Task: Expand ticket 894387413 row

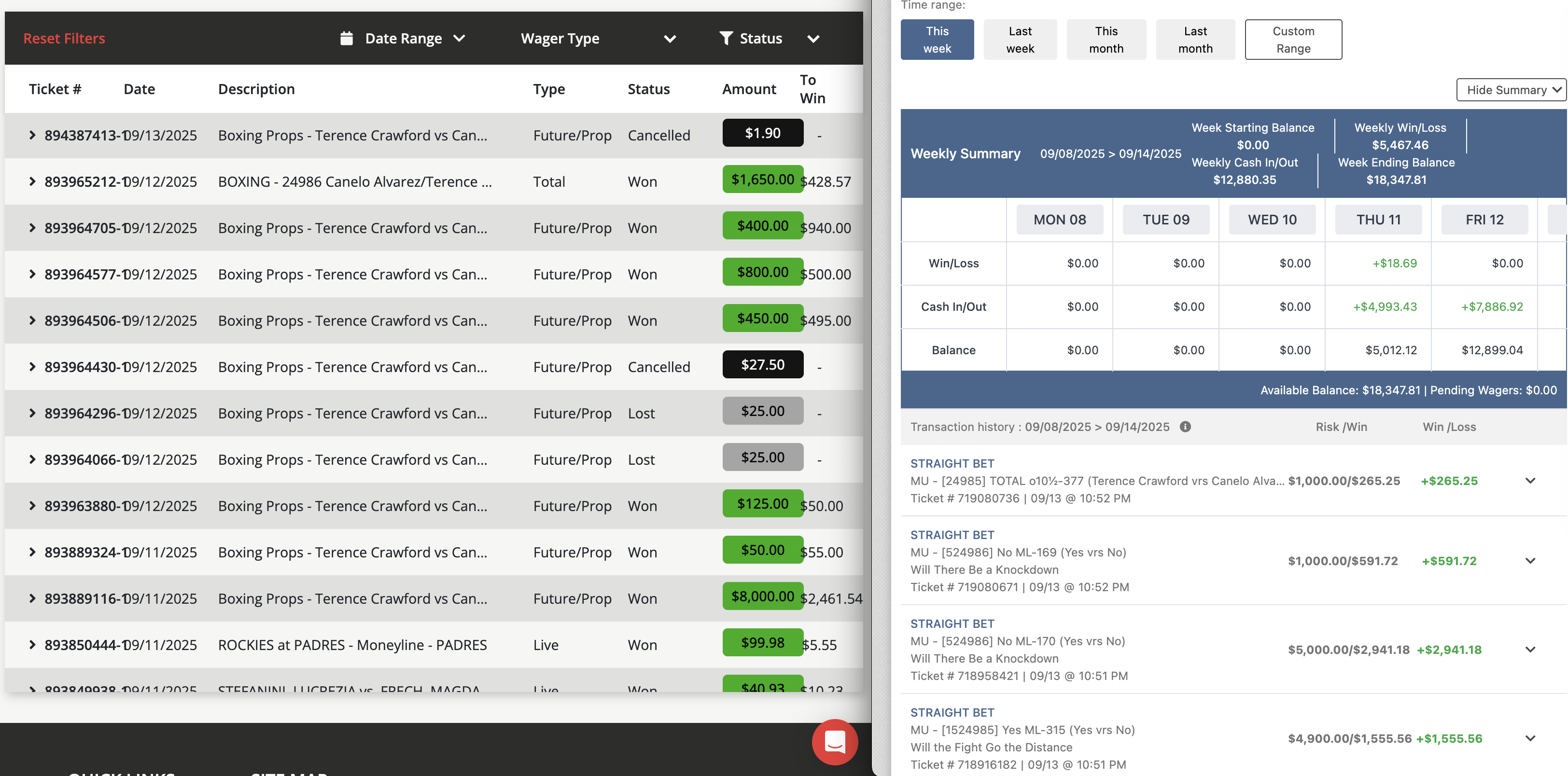Action: [x=32, y=135]
